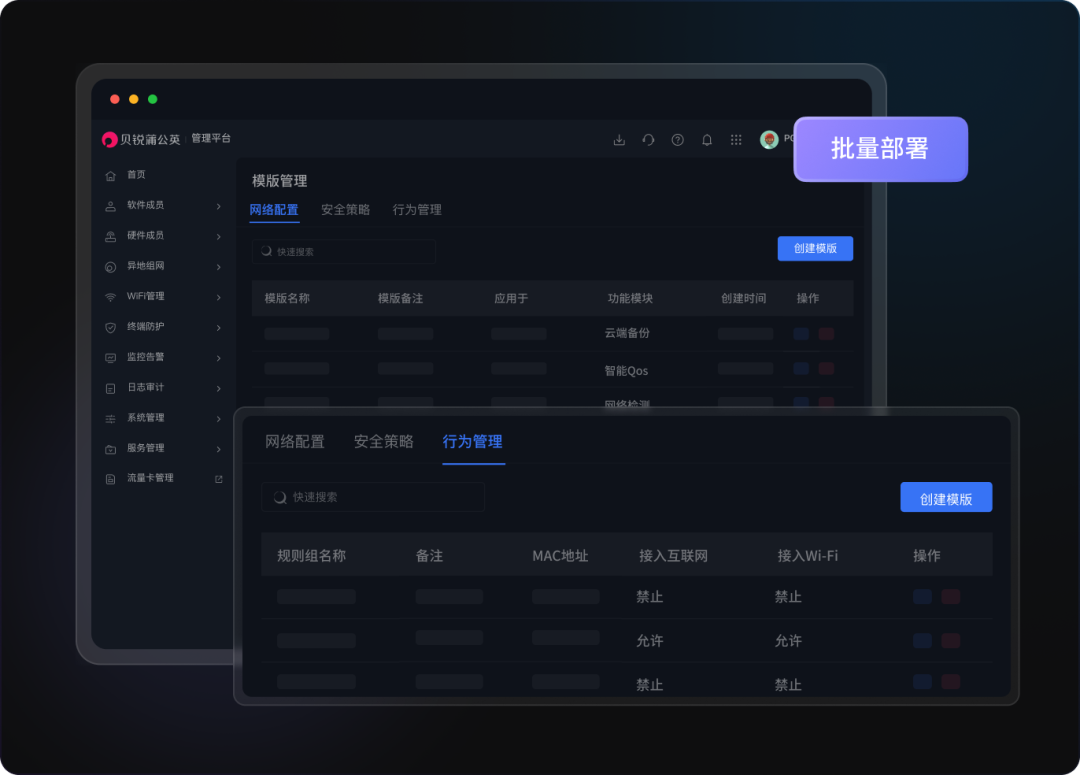Image resolution: width=1080 pixels, height=775 pixels.
Task: Click the 软件成员 sidebar icon
Action: 110,206
